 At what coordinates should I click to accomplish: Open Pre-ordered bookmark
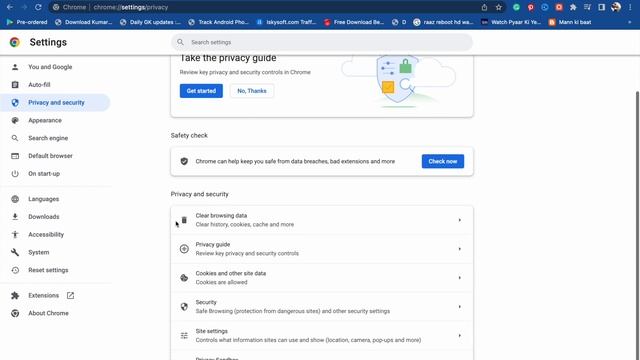click(x=27, y=22)
